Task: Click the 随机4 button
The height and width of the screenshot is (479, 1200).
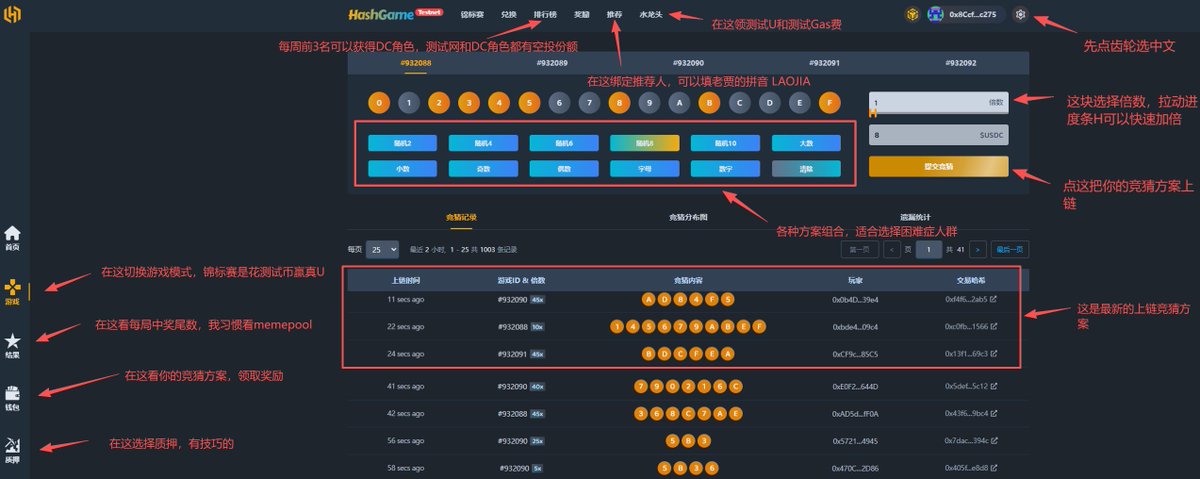Action: pos(484,144)
